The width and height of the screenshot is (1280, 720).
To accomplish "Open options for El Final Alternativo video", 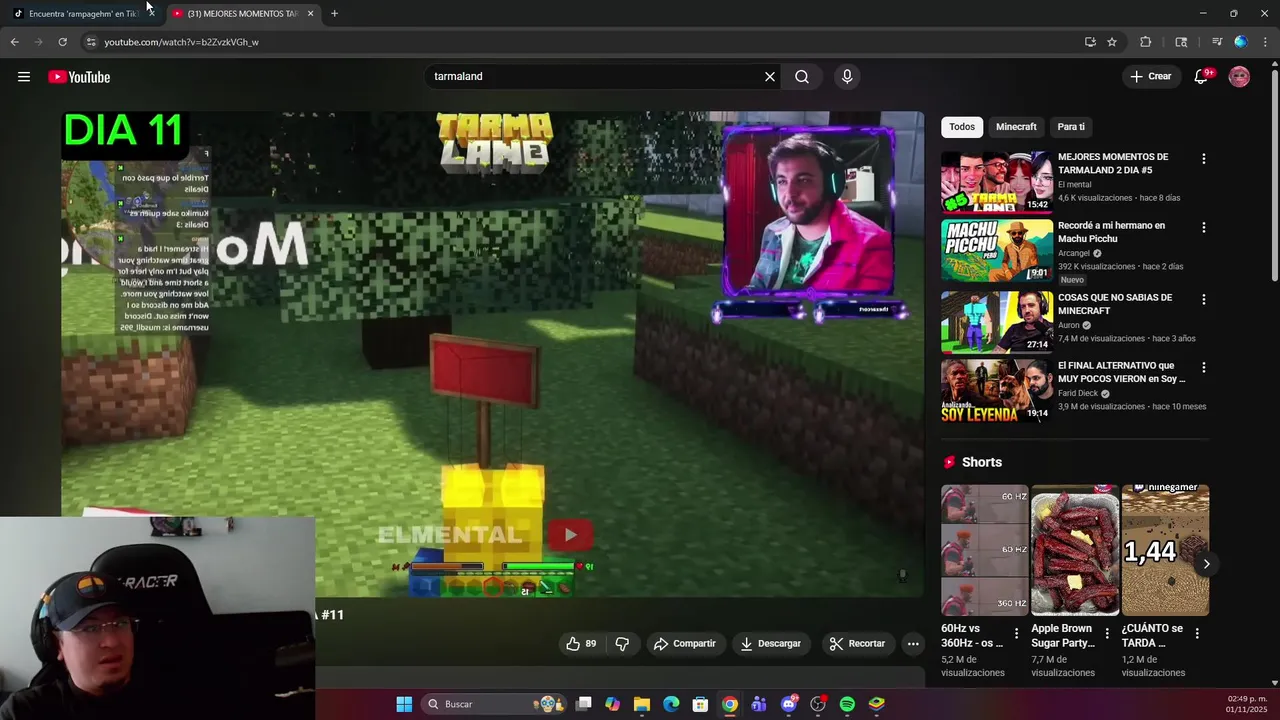I will click(x=1203, y=367).
